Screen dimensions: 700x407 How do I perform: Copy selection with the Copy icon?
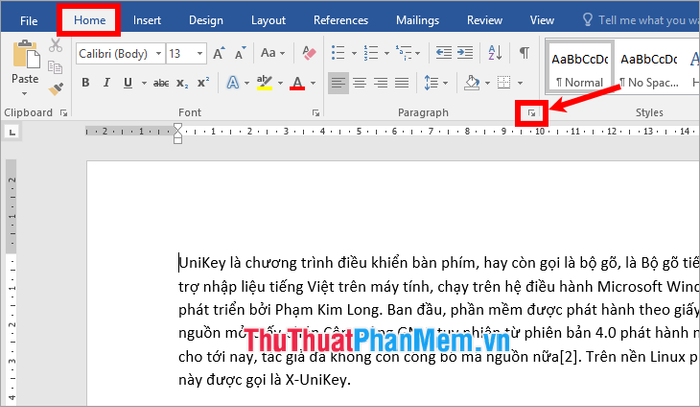55,67
